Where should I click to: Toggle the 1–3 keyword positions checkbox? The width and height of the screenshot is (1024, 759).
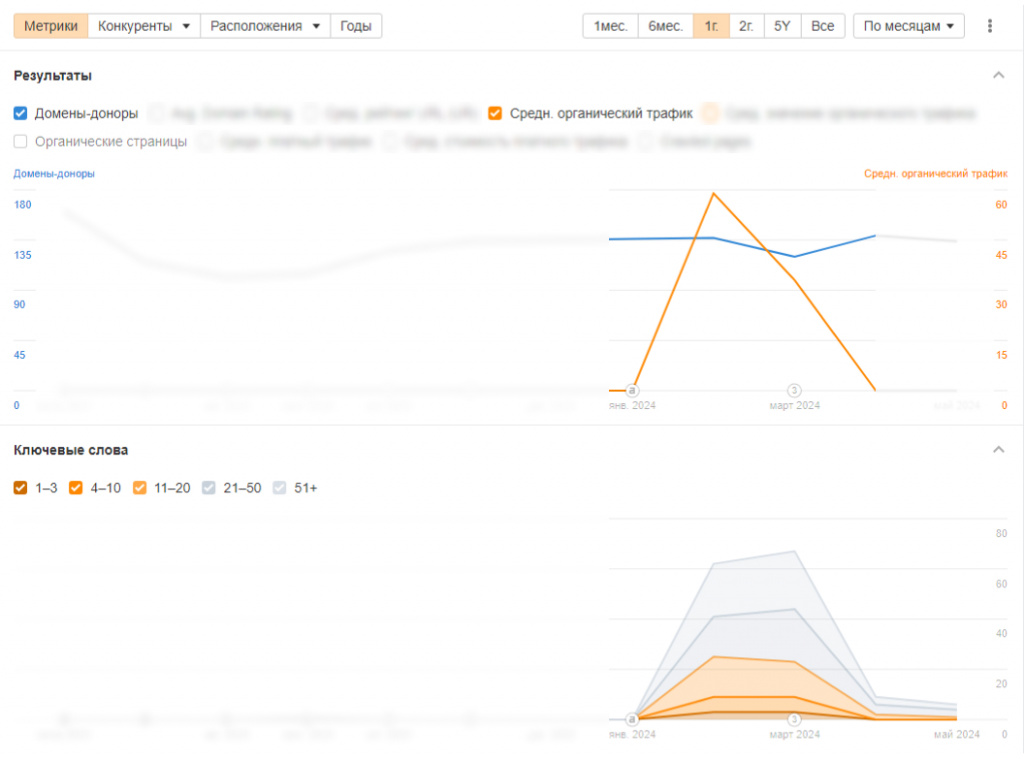click(20, 488)
